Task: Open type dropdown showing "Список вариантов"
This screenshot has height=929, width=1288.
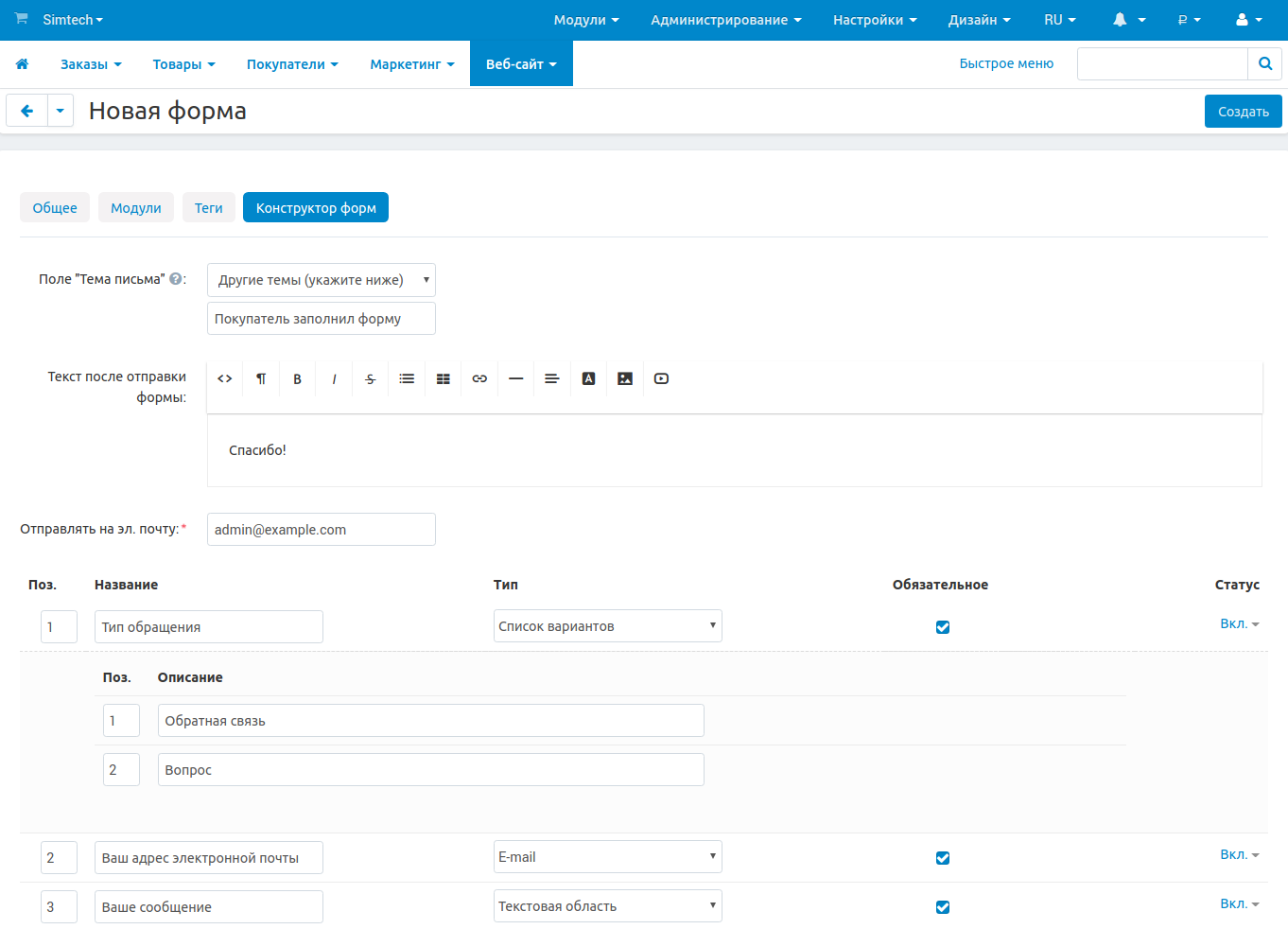Action: 607,626
